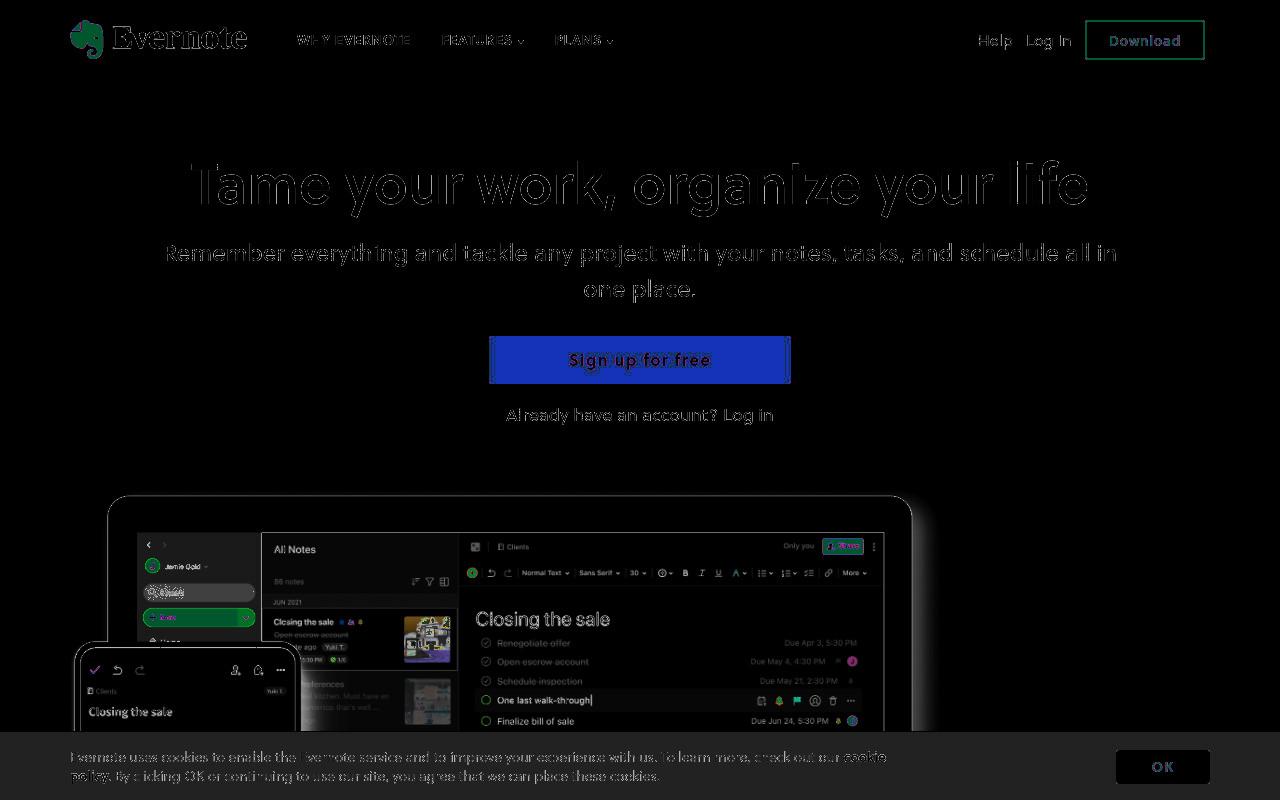
Task: Open the Normal Text style dropdown
Action: point(545,573)
